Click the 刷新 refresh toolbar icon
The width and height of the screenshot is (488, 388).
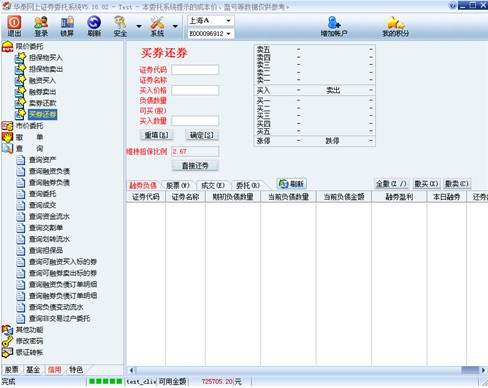(94, 23)
